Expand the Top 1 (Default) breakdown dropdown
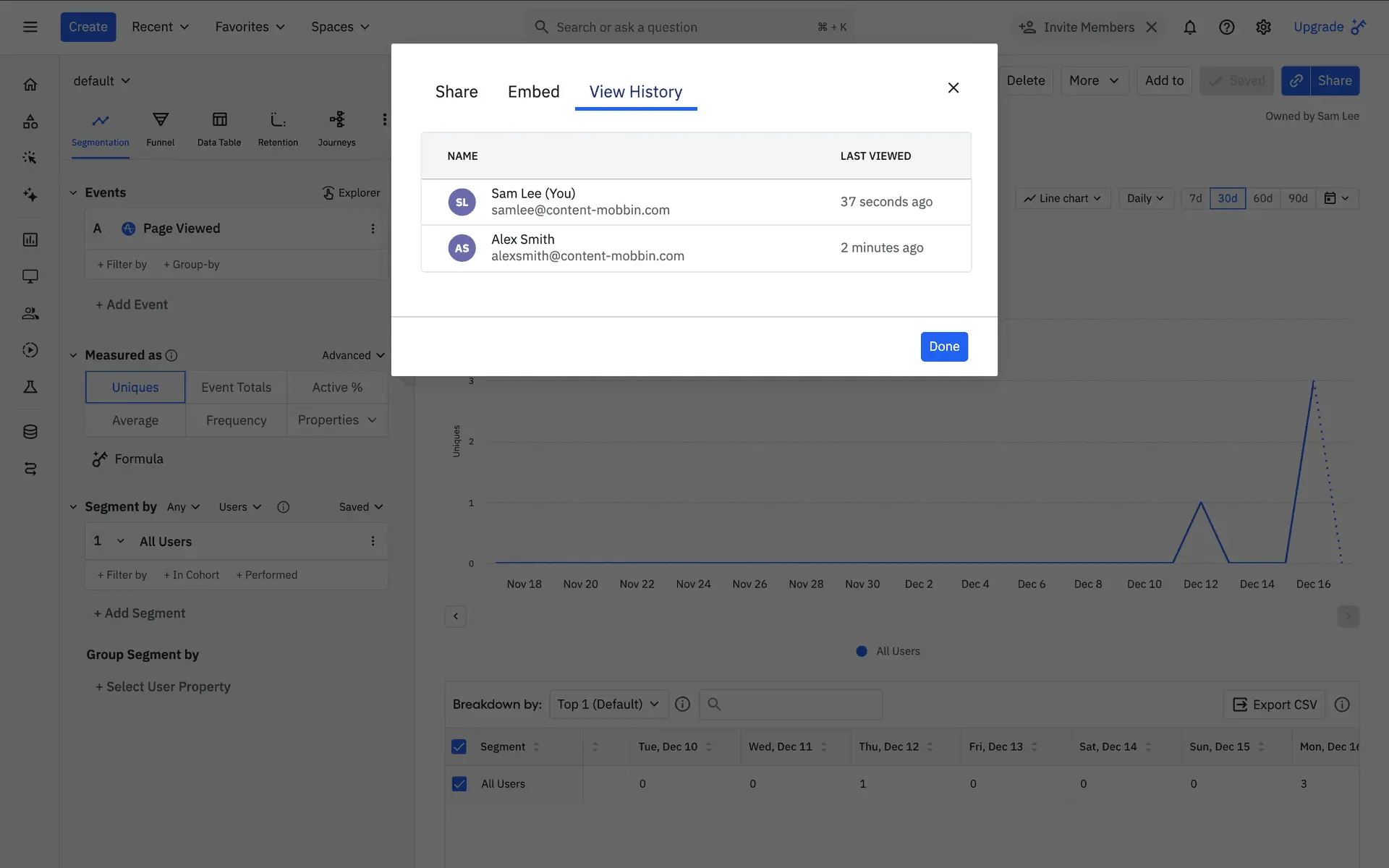The image size is (1389, 868). click(608, 704)
